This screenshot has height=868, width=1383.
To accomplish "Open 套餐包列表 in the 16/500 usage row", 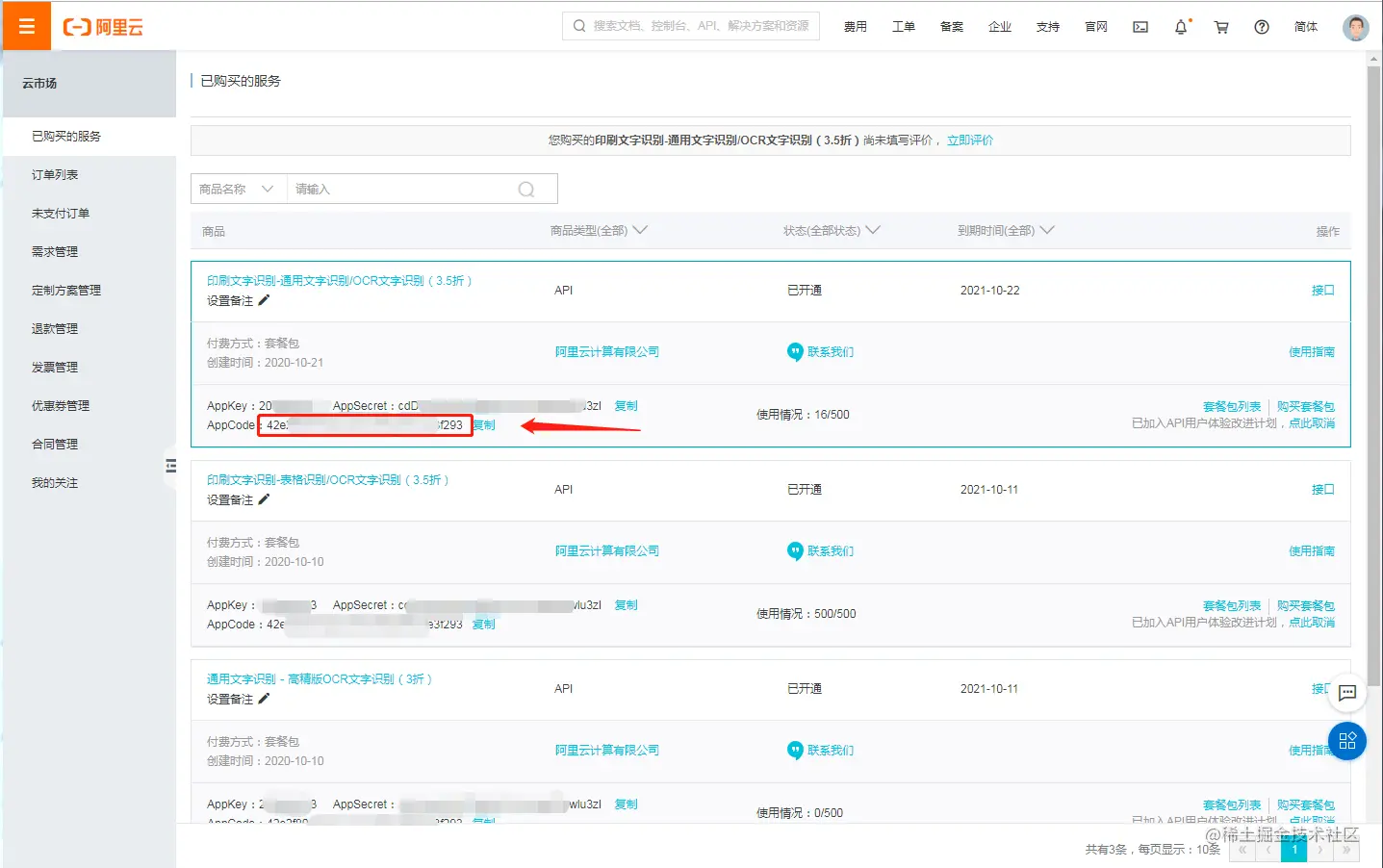I will [x=1232, y=407].
